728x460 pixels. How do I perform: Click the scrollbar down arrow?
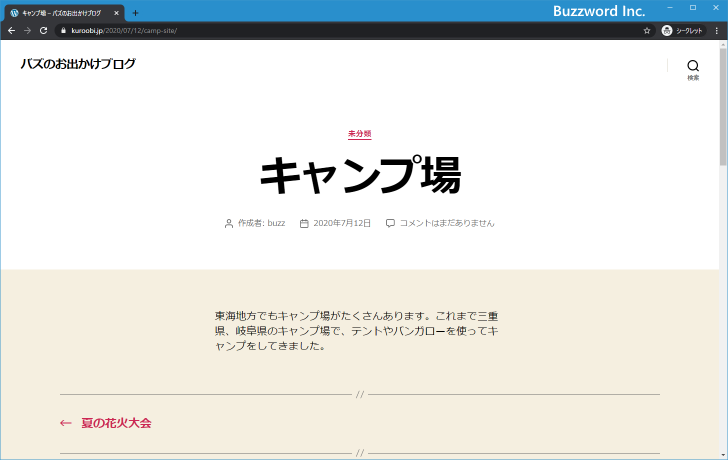[x=722, y=454]
